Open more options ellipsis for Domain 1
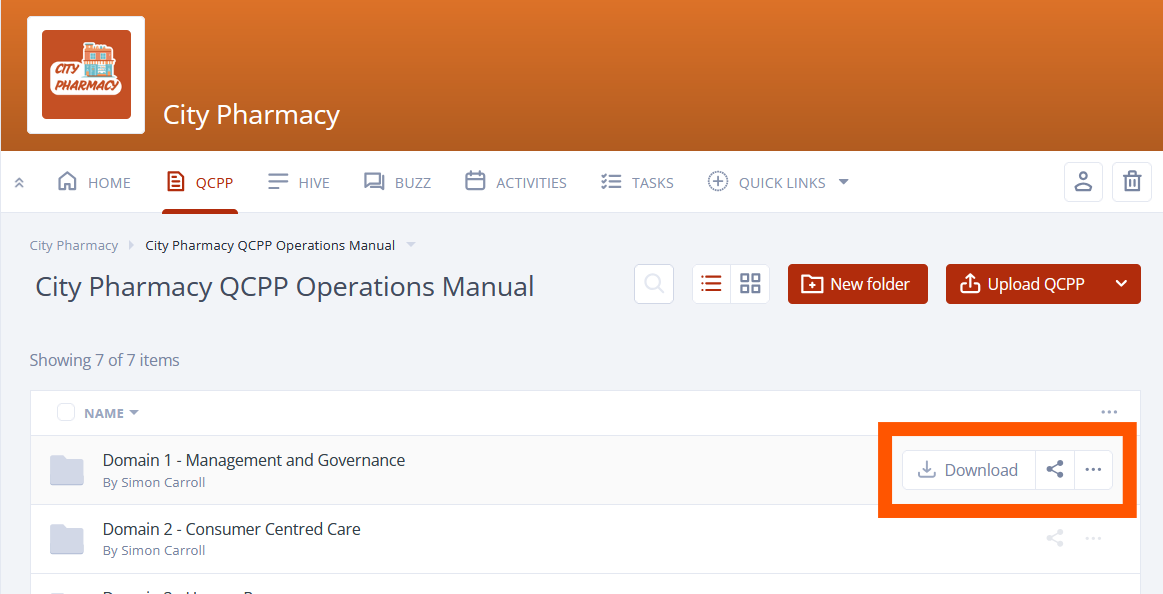1163x594 pixels. coord(1093,470)
